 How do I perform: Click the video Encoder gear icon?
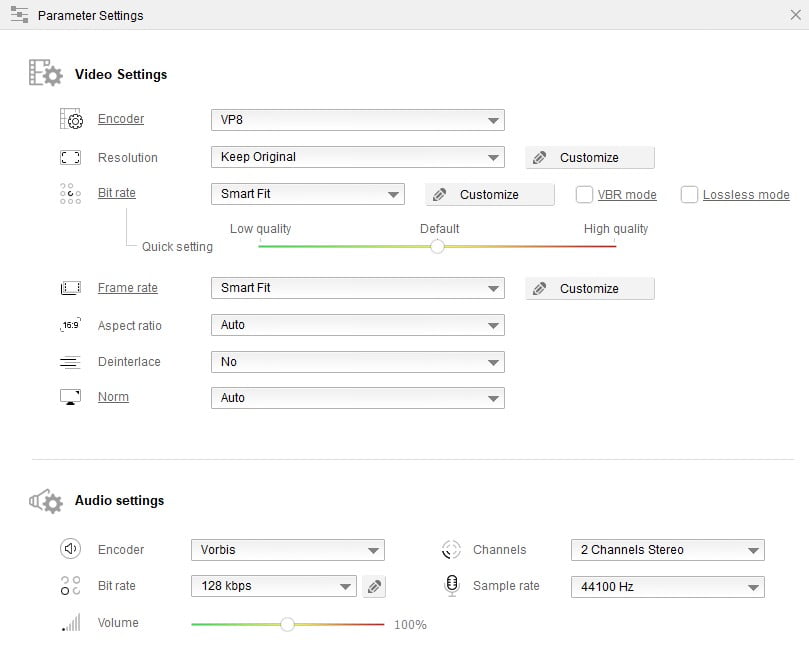pyautogui.click(x=71, y=120)
